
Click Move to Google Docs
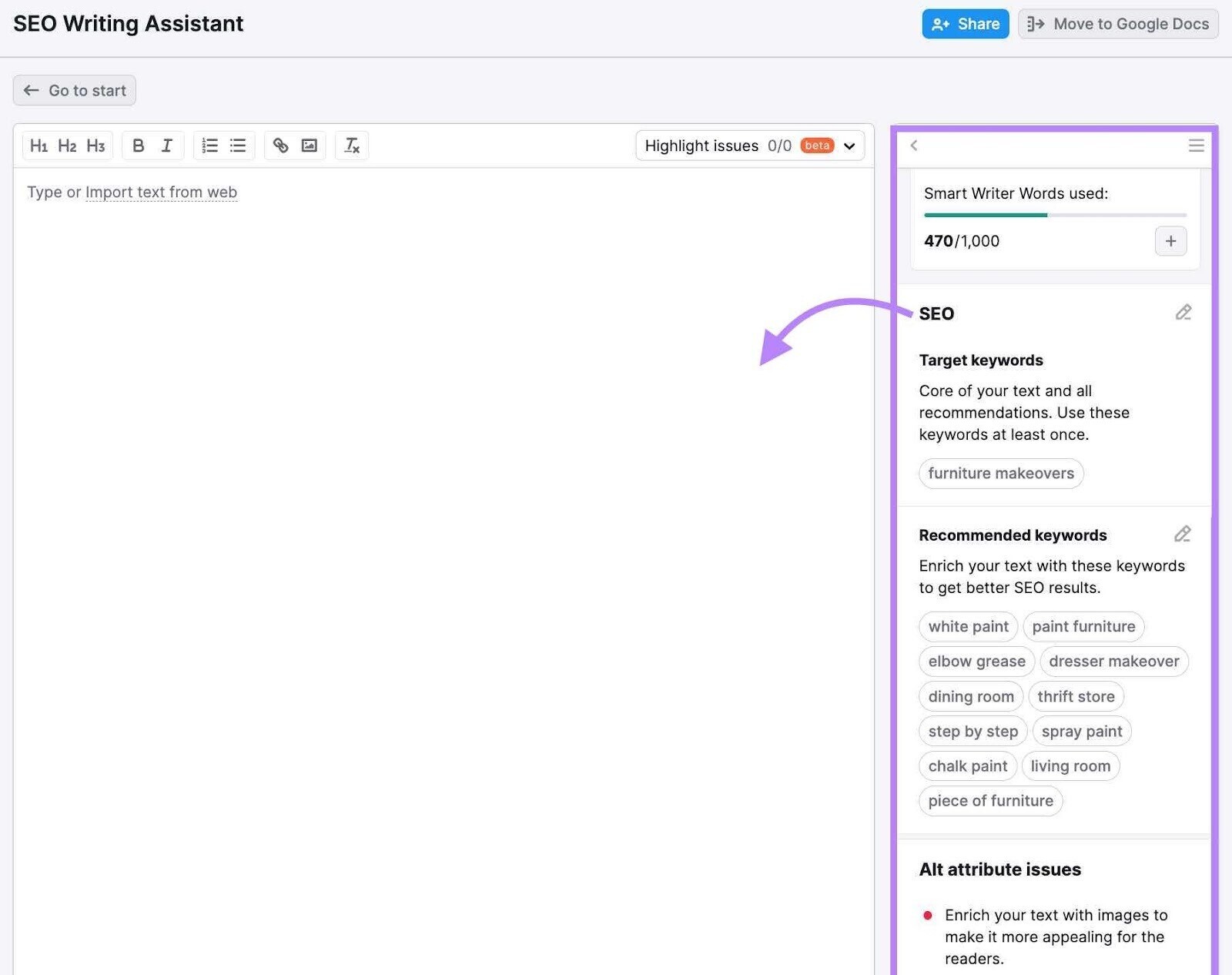(1116, 23)
